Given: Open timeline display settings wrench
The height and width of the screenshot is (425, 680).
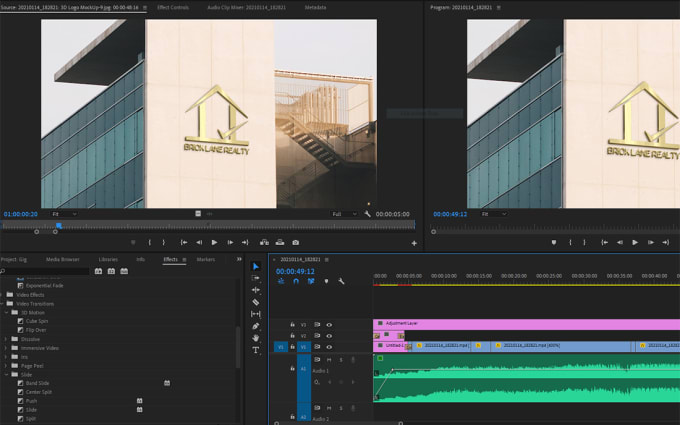Looking at the screenshot, I should 341,281.
